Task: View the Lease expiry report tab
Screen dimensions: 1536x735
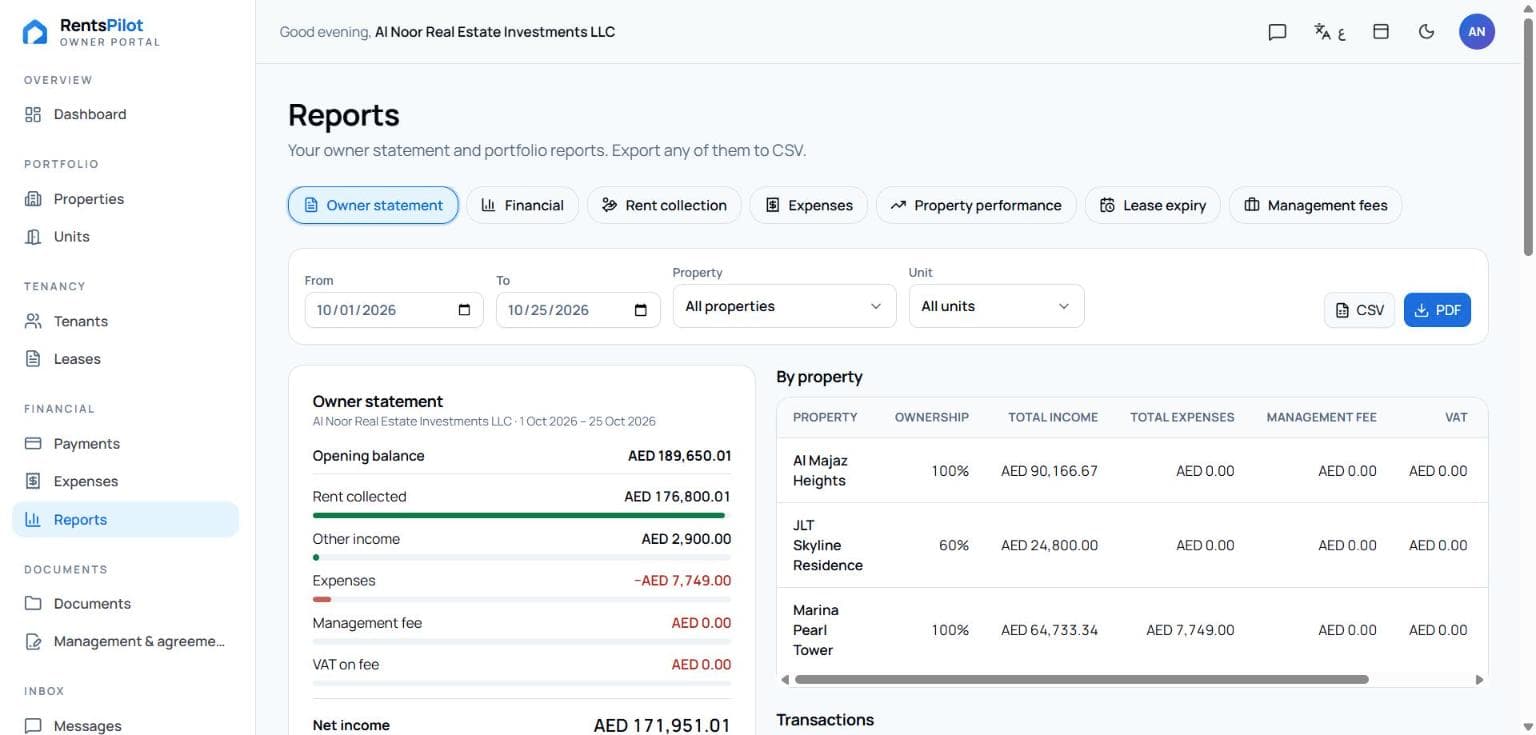Action: [x=1152, y=205]
